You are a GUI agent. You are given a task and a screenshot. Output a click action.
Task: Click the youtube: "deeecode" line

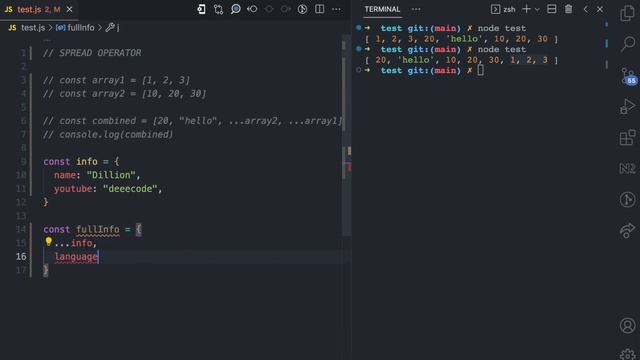tap(108, 189)
